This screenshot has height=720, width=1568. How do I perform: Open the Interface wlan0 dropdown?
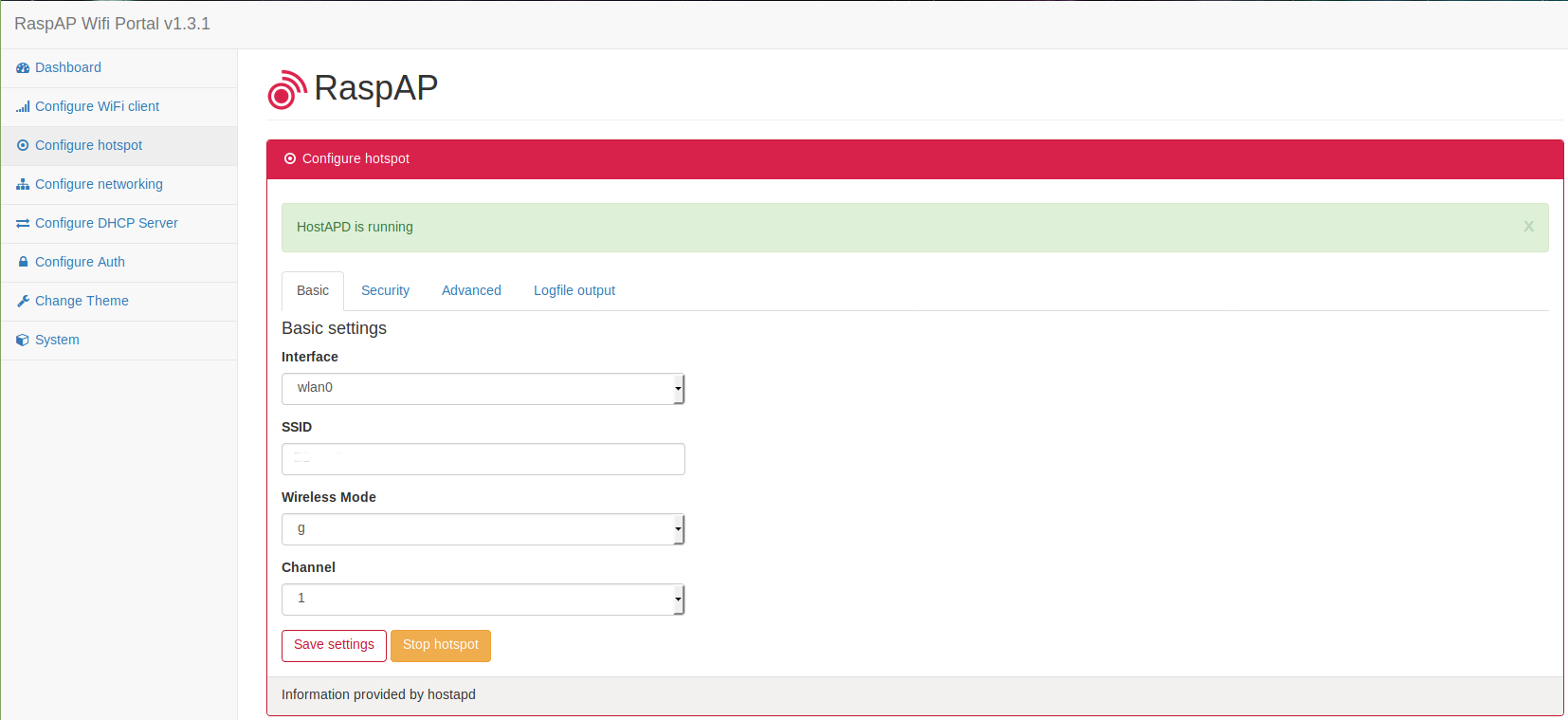(483, 389)
